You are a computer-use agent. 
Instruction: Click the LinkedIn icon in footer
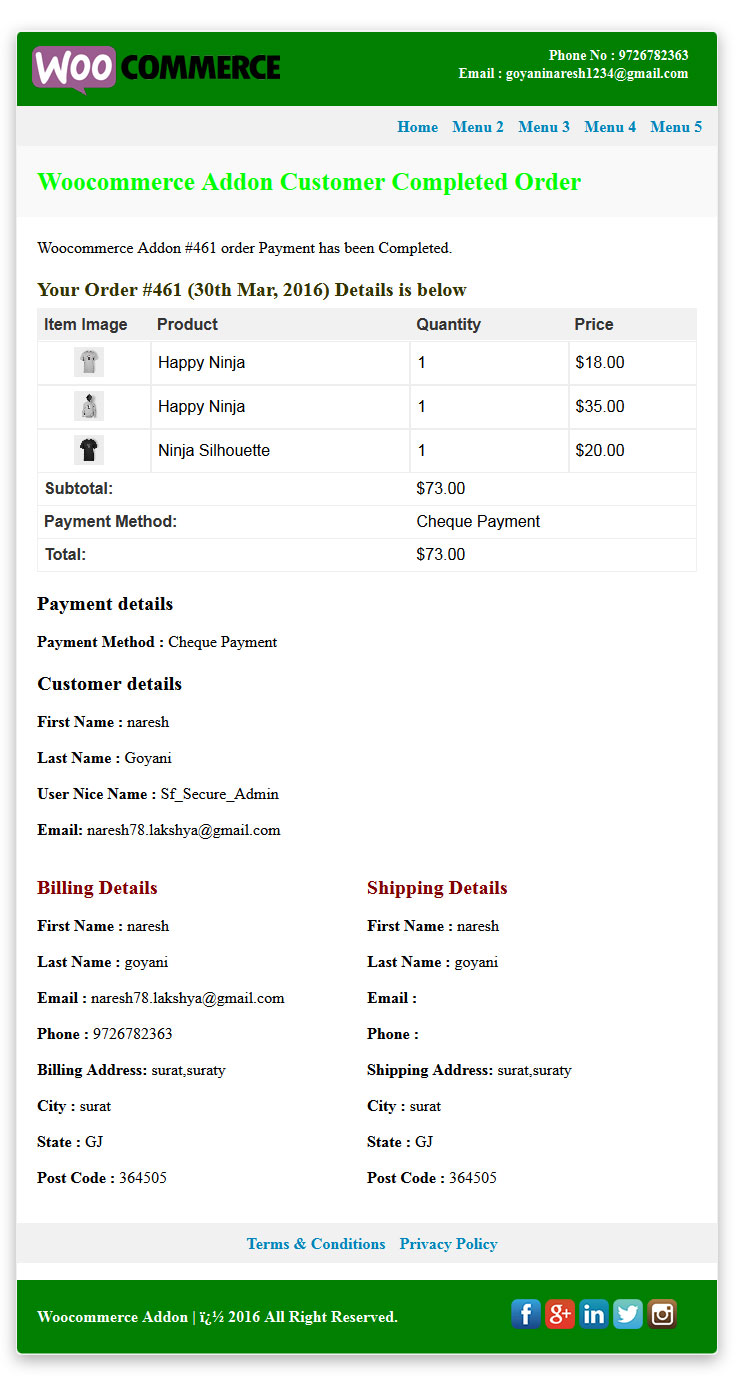click(x=594, y=1314)
